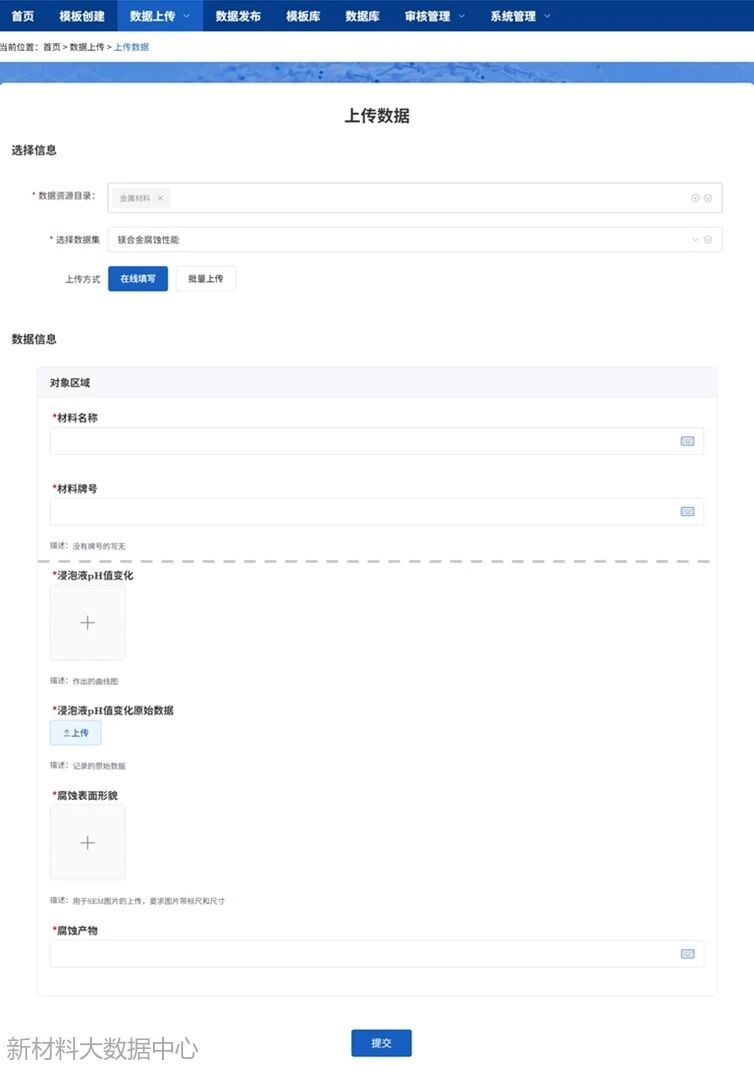Click plus box under 浸泡液pH值变化
754x1071 pixels.
pos(88,623)
